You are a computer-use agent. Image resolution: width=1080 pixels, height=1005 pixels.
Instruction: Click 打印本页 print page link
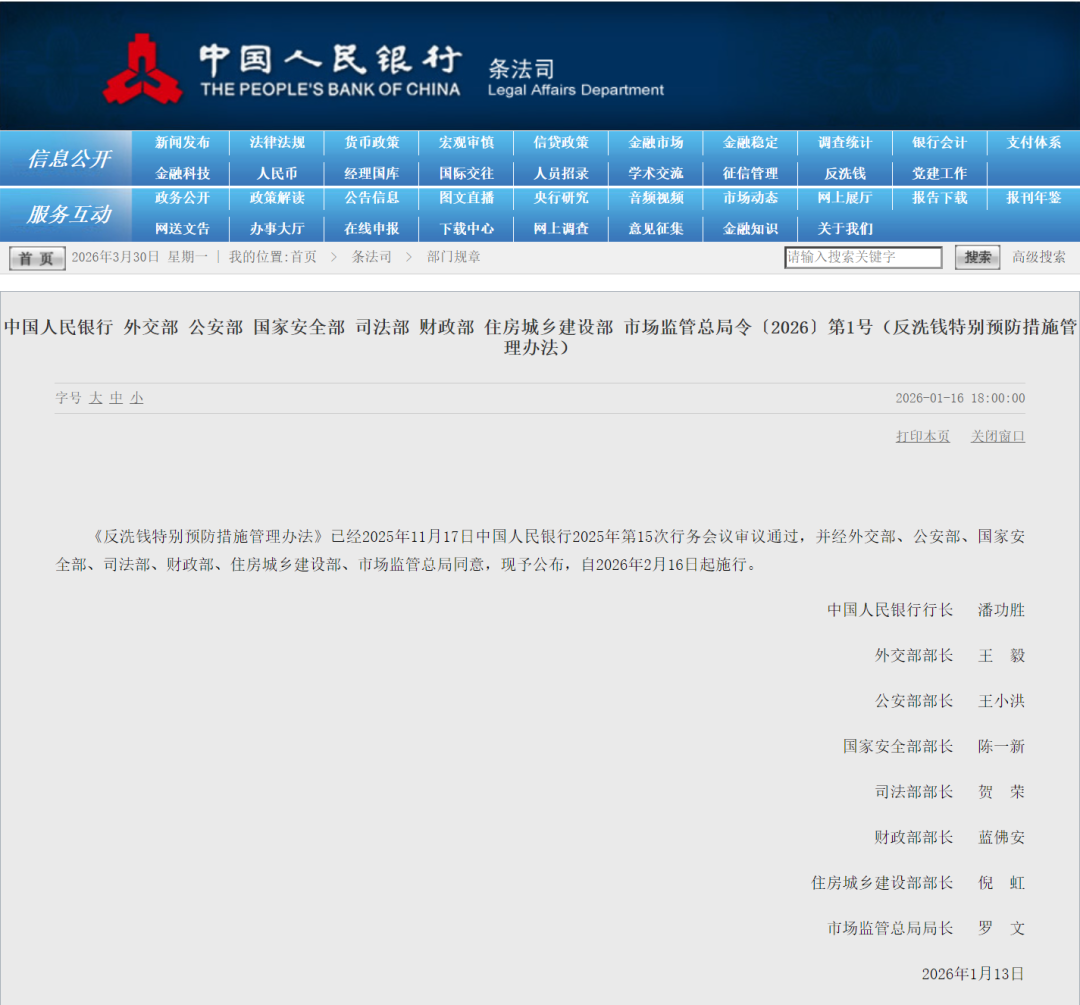click(x=922, y=437)
